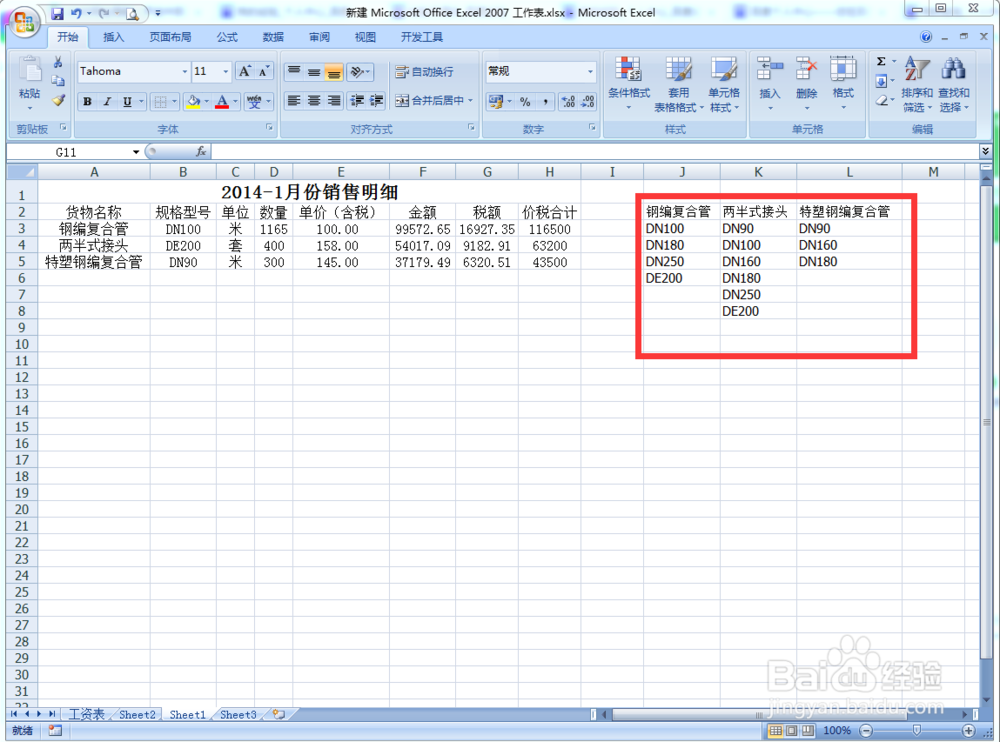
Task: Open the 数据 Data tab
Action: (x=273, y=37)
